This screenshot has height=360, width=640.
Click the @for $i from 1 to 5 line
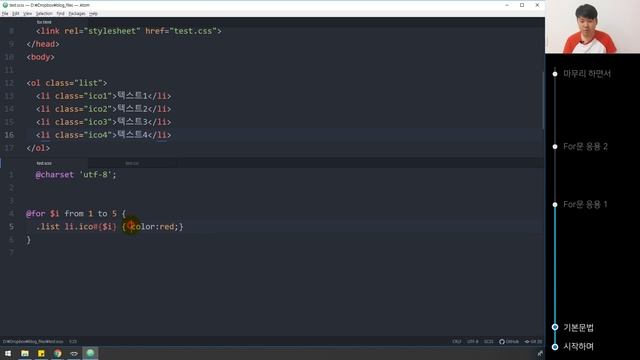(x=76, y=214)
